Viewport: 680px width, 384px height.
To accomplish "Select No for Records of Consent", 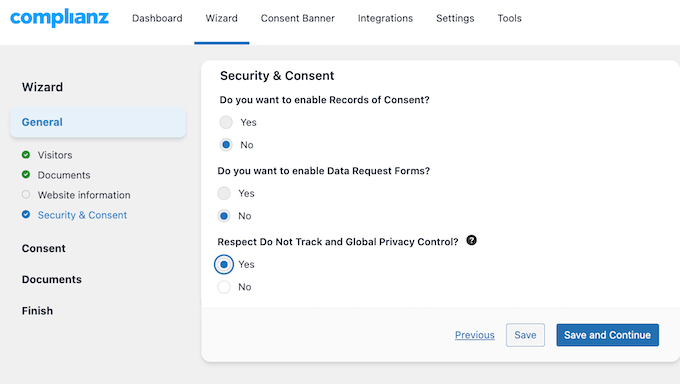I will pos(226,145).
